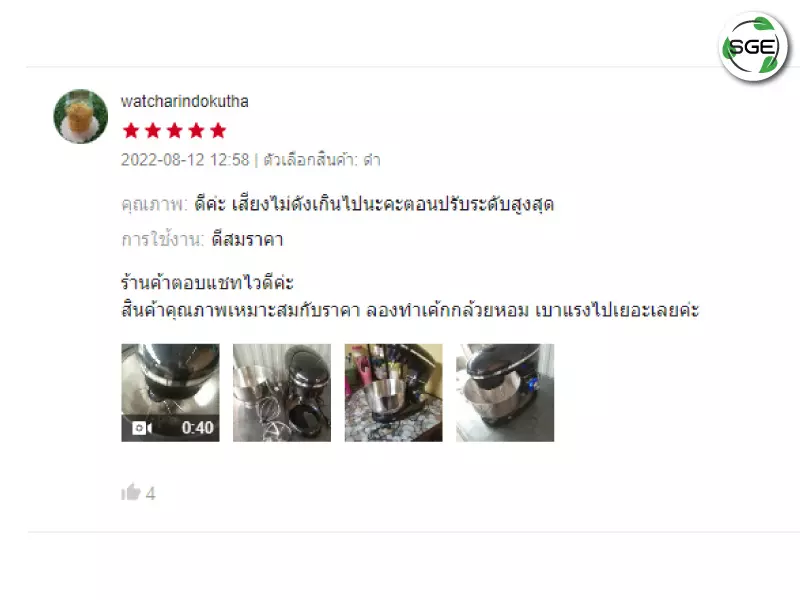This screenshot has height=600, width=800.
Task: Click the fourth red rating star
Action: [x=196, y=131]
